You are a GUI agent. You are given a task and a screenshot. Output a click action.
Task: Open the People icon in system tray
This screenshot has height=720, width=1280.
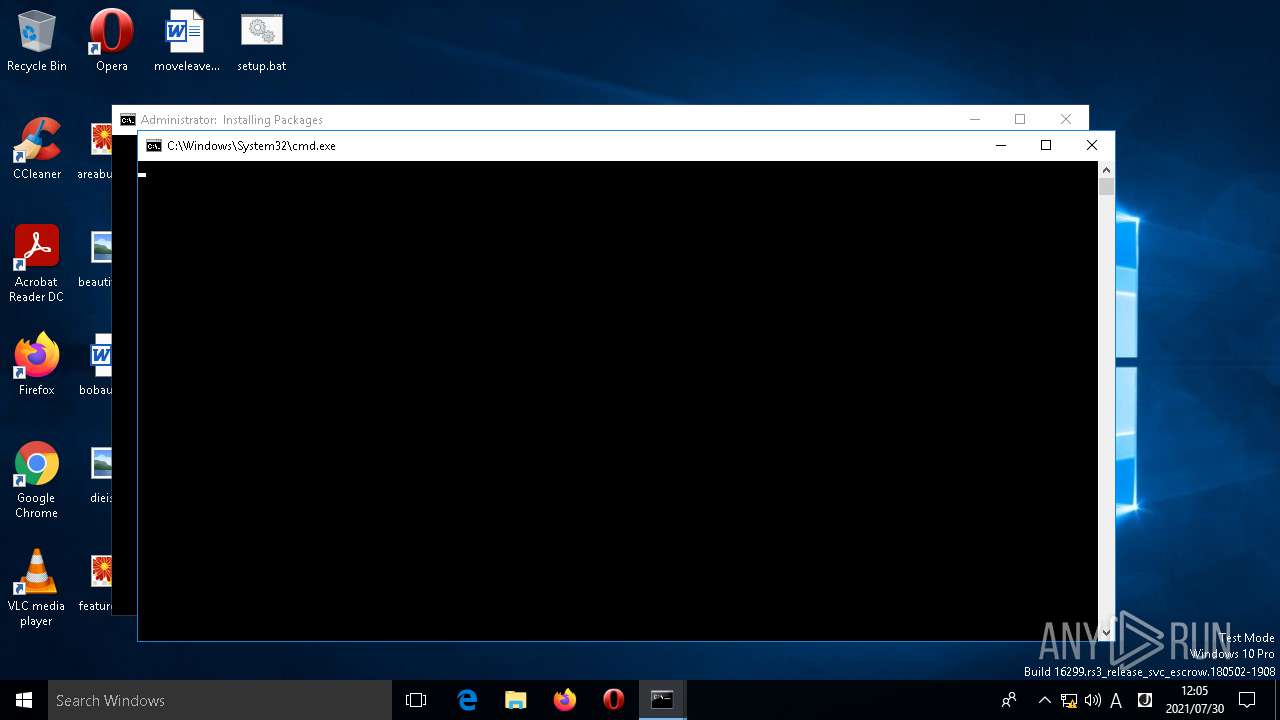click(1009, 700)
